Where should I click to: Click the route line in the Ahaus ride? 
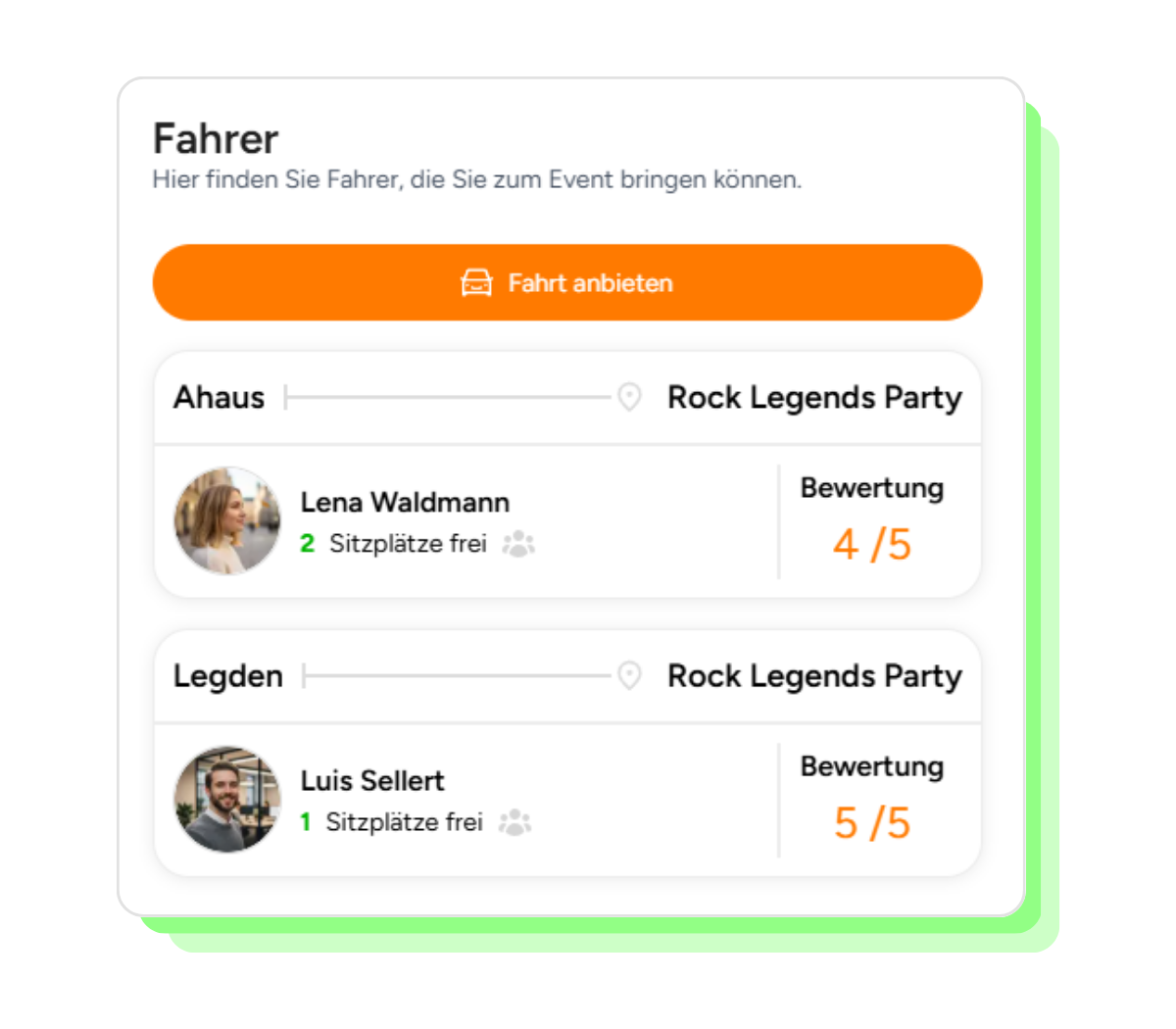(x=447, y=398)
